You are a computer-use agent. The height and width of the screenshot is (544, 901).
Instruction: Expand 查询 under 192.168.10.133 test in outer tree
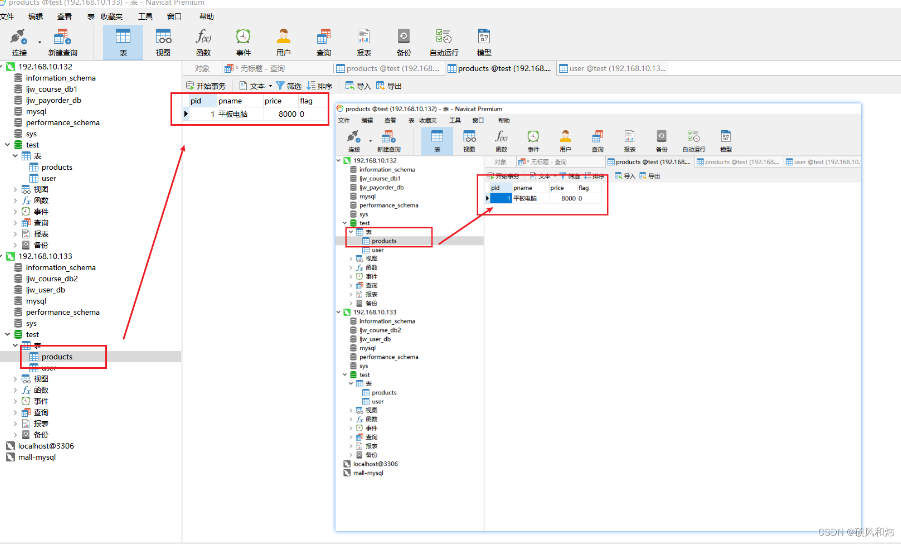coord(15,412)
